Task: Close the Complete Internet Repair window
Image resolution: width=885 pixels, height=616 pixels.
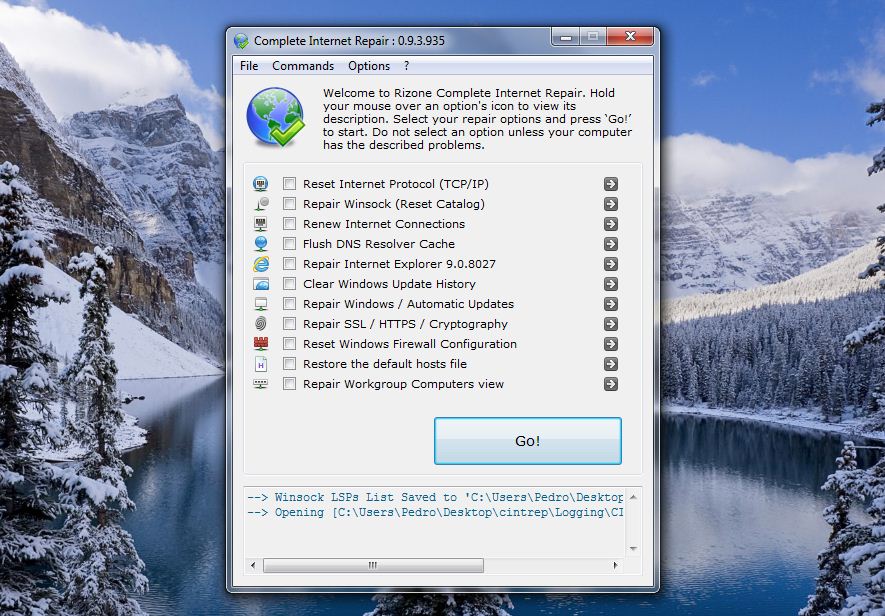Action: (x=630, y=37)
